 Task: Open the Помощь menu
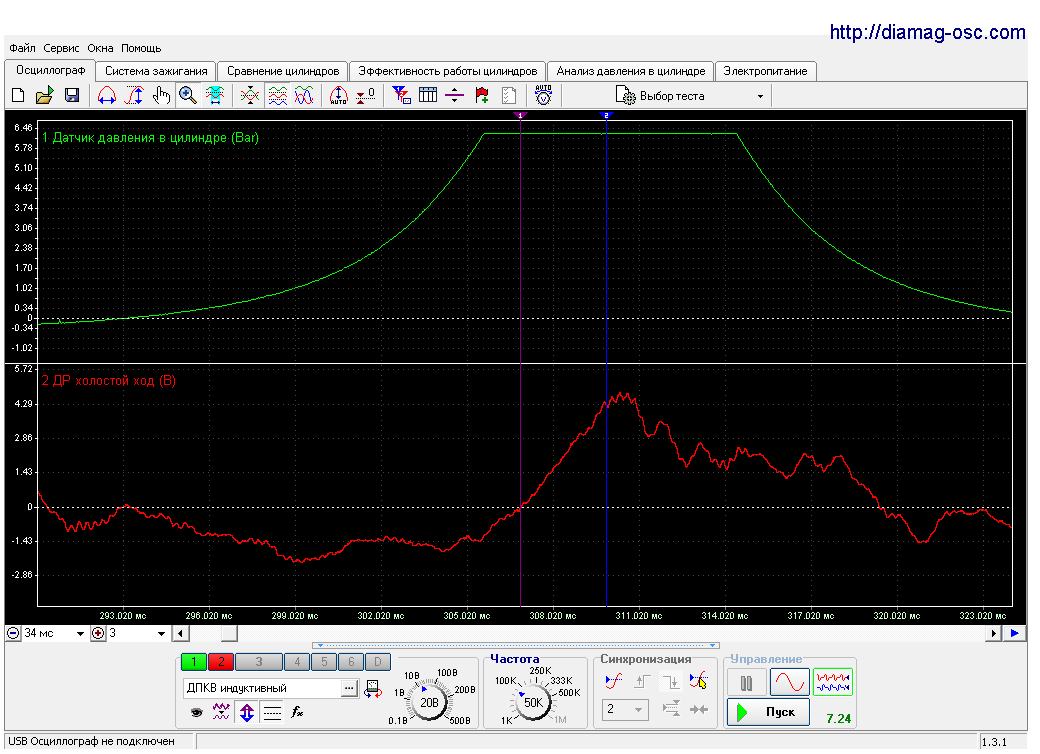click(x=141, y=48)
